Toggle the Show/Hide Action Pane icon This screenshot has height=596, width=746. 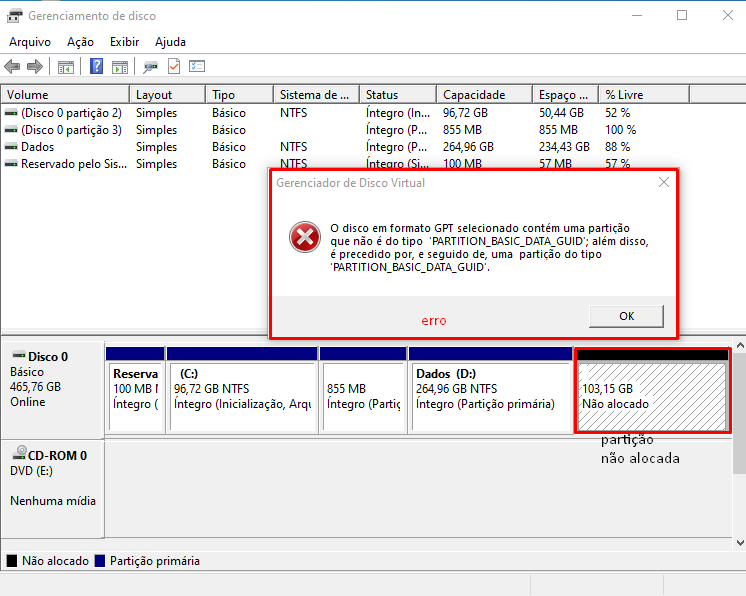pyautogui.click(x=120, y=67)
